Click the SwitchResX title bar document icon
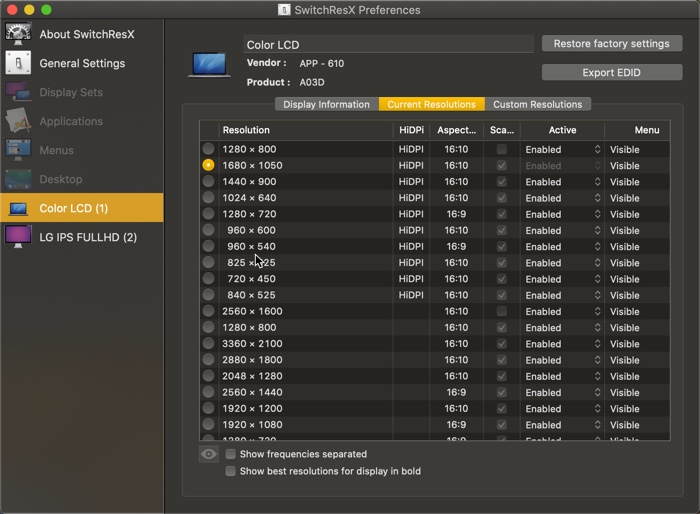Screen dimensions: 700x514 (284, 10)
